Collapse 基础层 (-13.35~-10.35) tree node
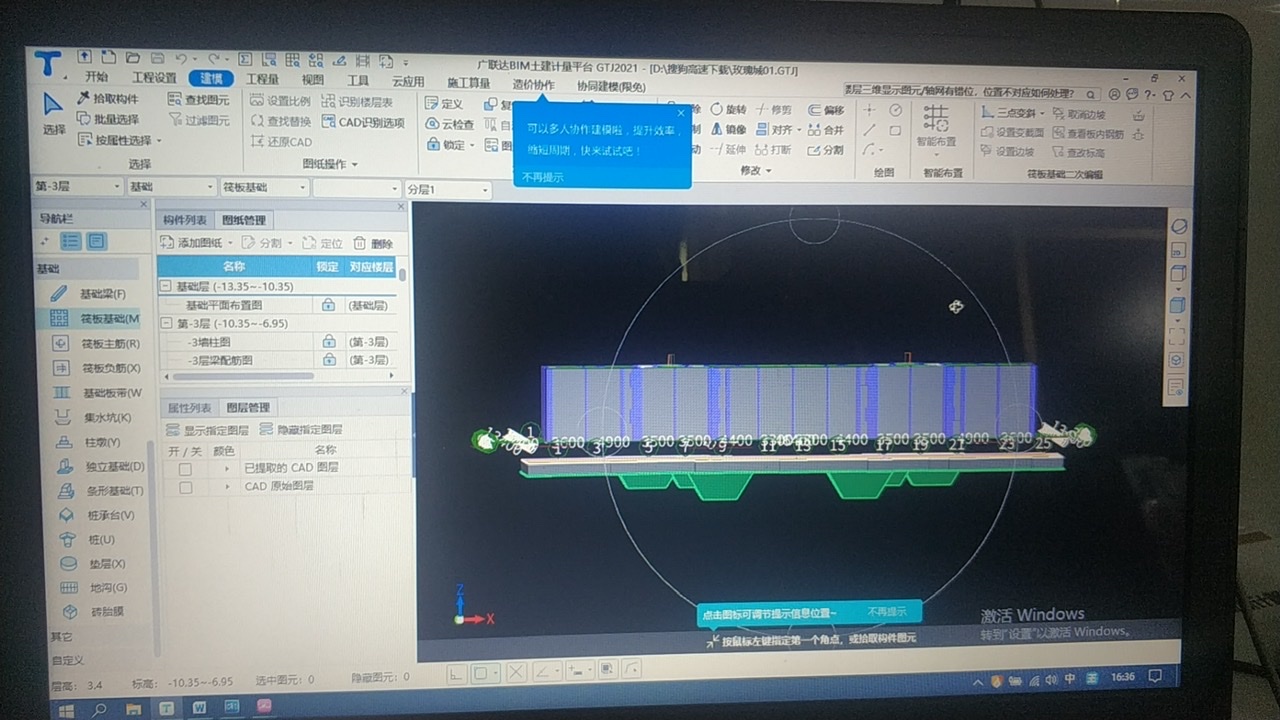Screen dimensions: 1280x720 tap(167, 287)
